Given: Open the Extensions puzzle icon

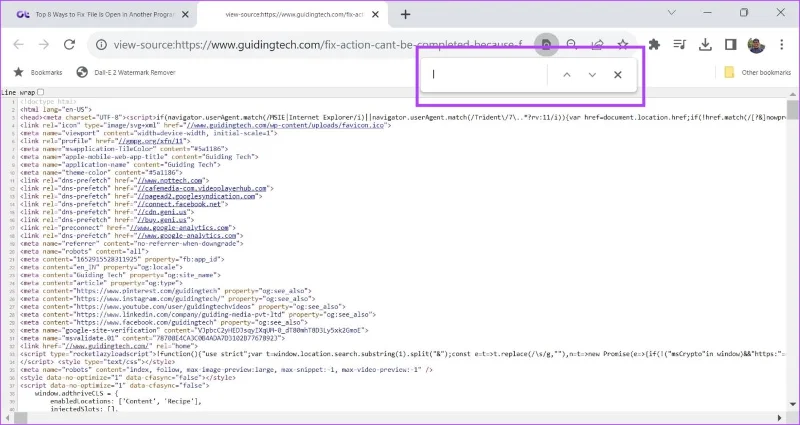Looking at the screenshot, I should pos(654,44).
